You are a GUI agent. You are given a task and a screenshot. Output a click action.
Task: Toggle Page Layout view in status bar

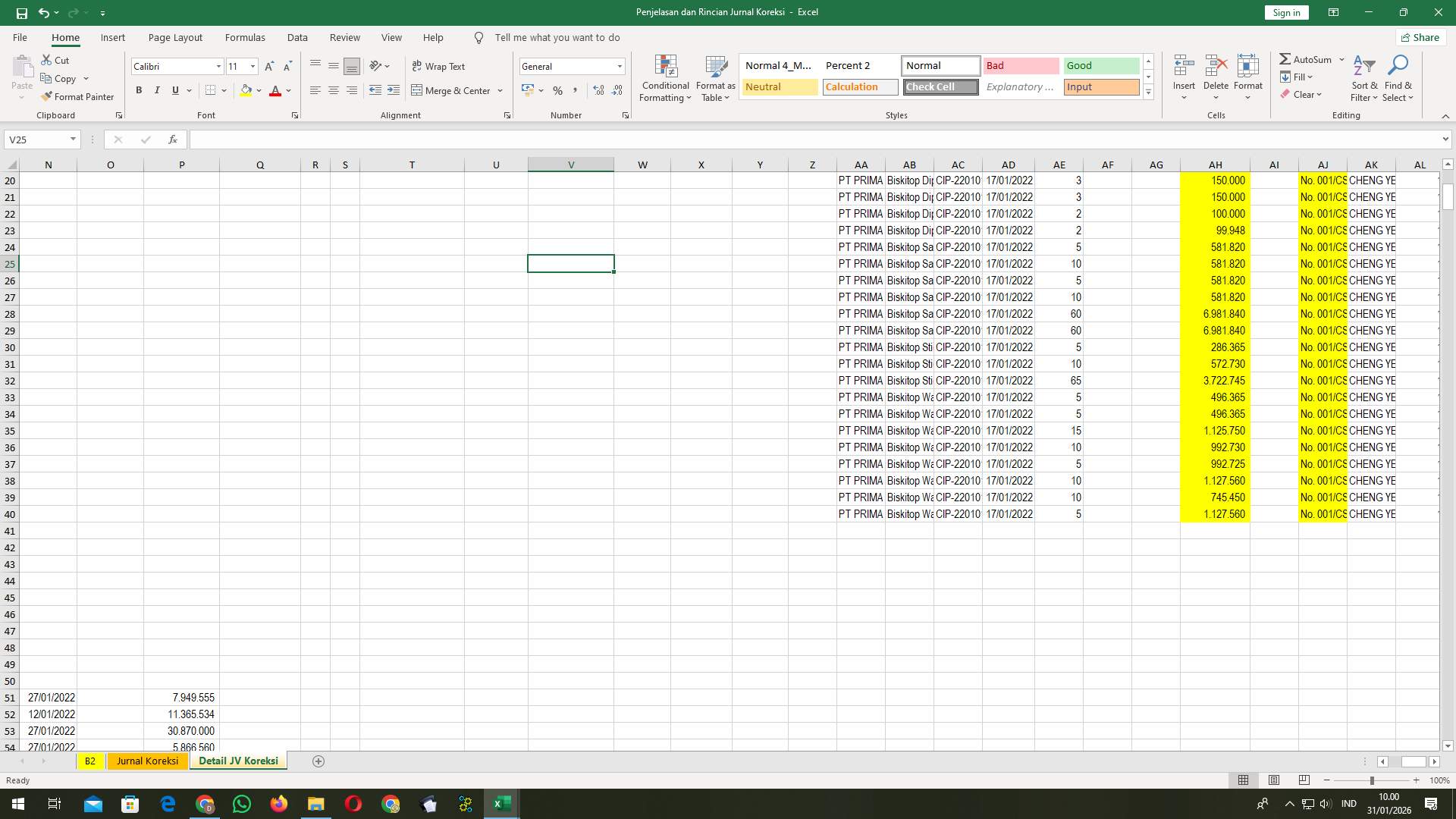pos(1273,780)
